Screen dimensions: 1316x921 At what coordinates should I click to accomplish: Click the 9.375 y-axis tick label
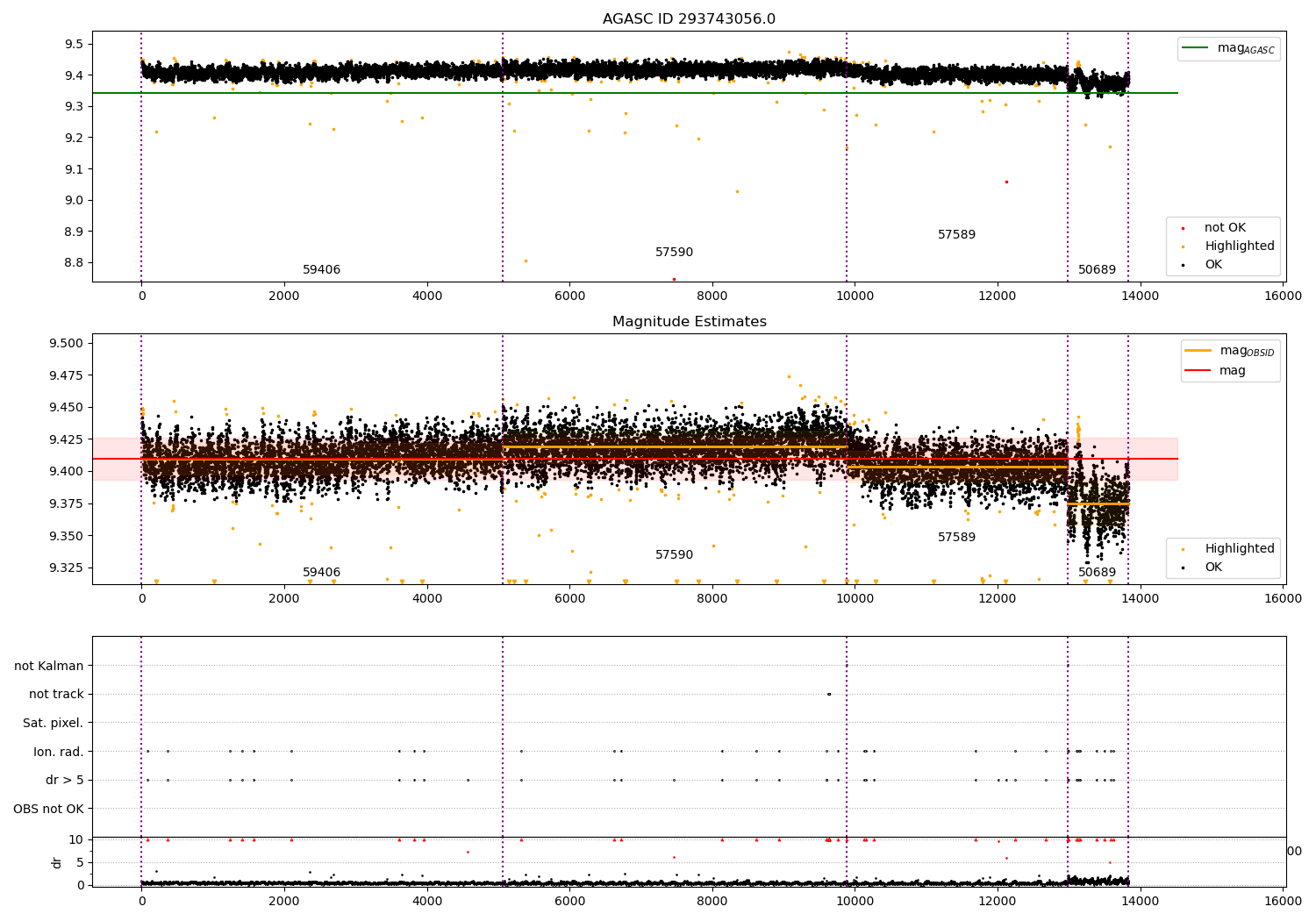click(67, 503)
